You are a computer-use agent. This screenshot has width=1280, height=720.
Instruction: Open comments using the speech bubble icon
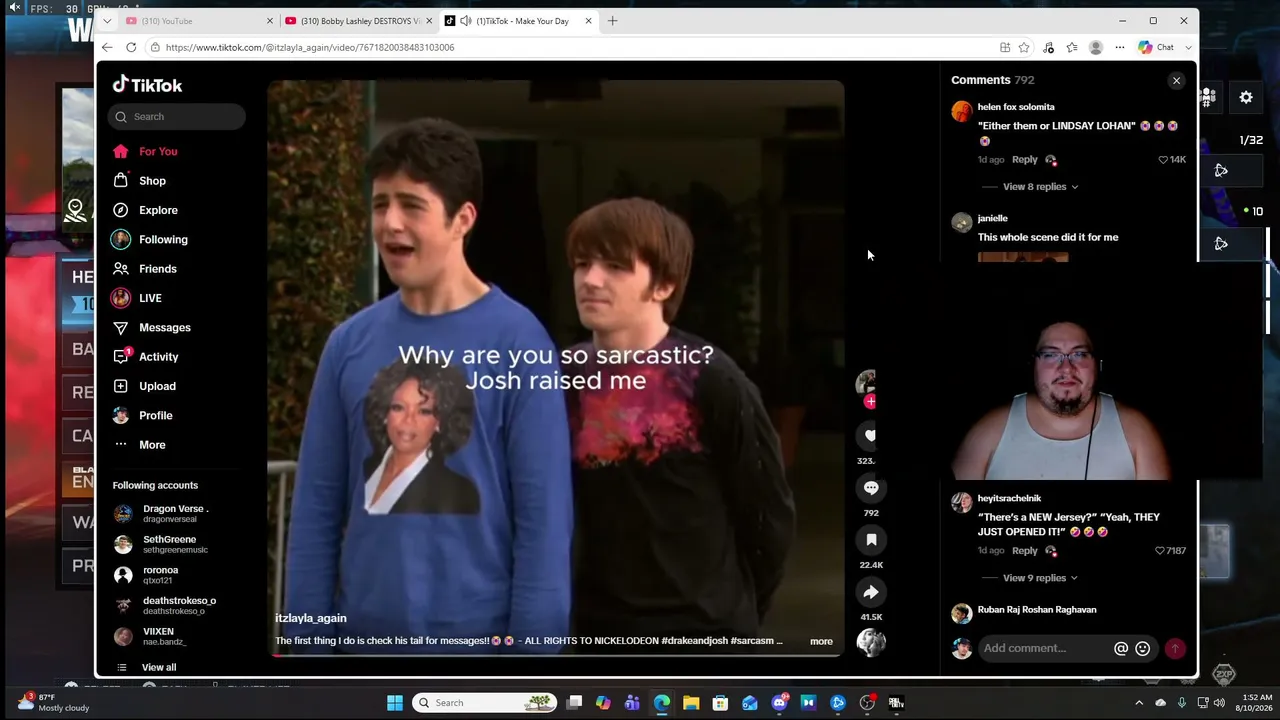coord(871,487)
